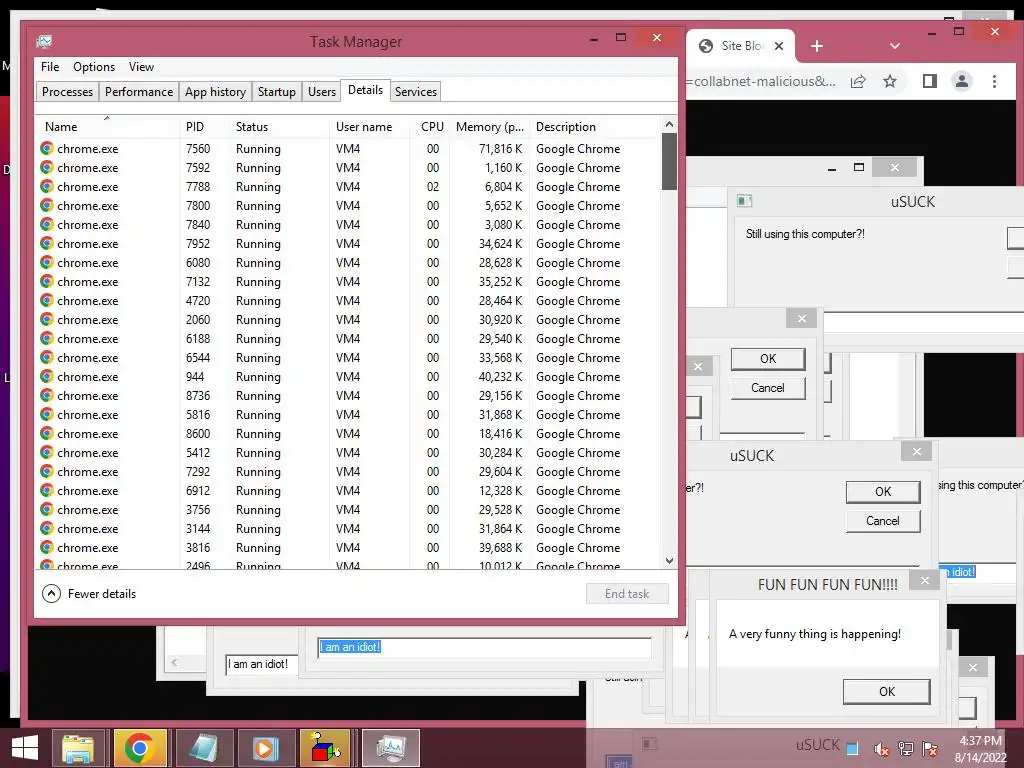
Task: Open the Windows Start button
Action: coord(25,747)
